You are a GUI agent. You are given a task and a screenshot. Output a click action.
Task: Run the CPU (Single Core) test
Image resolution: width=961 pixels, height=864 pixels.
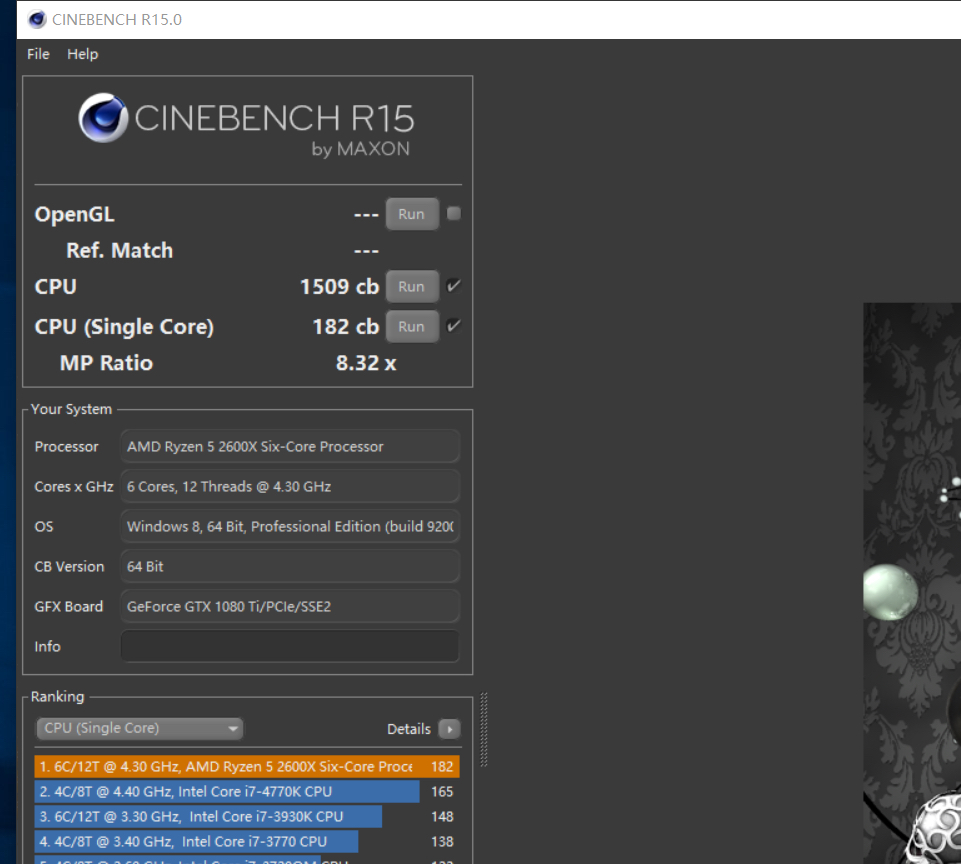click(x=411, y=327)
